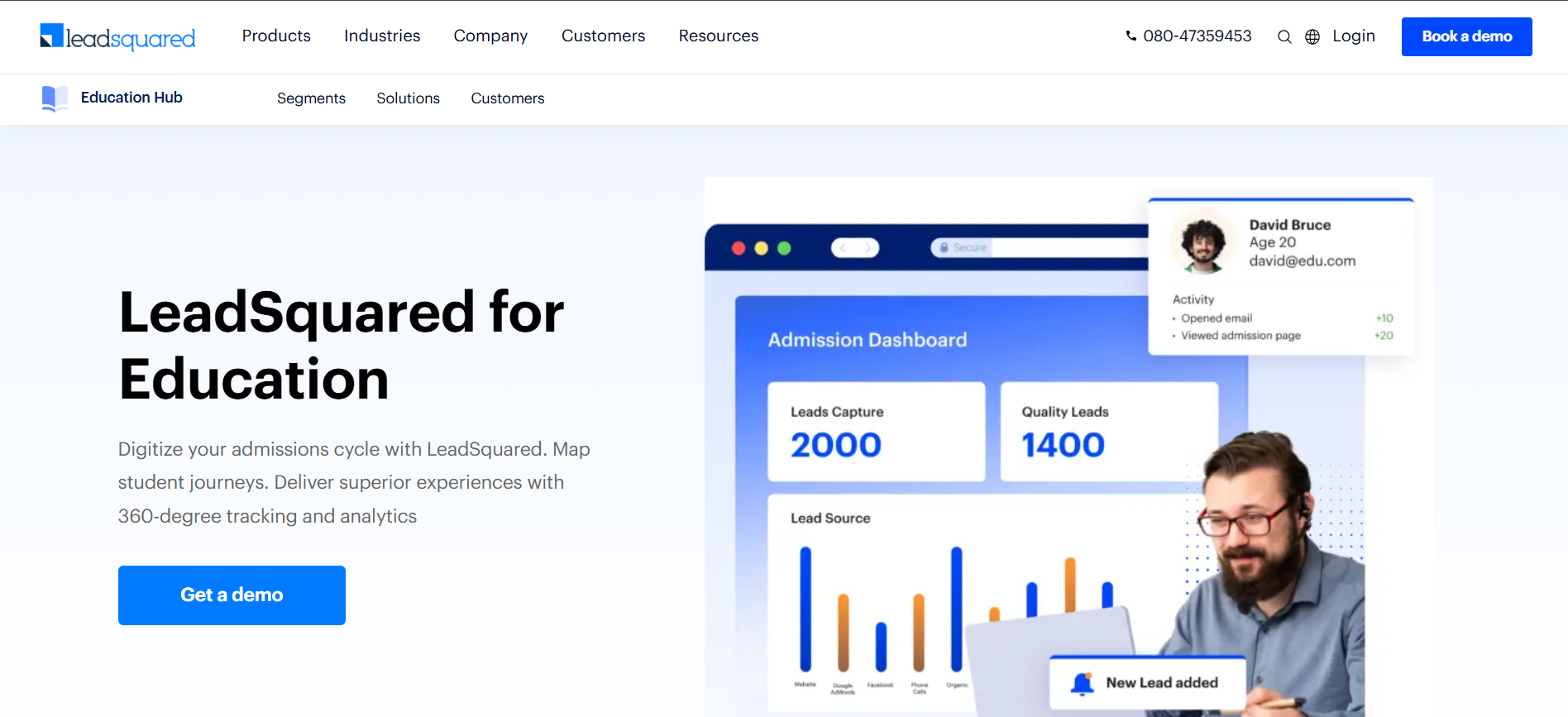Open Customers in the top navigation
The image size is (1568, 717).
click(x=603, y=36)
